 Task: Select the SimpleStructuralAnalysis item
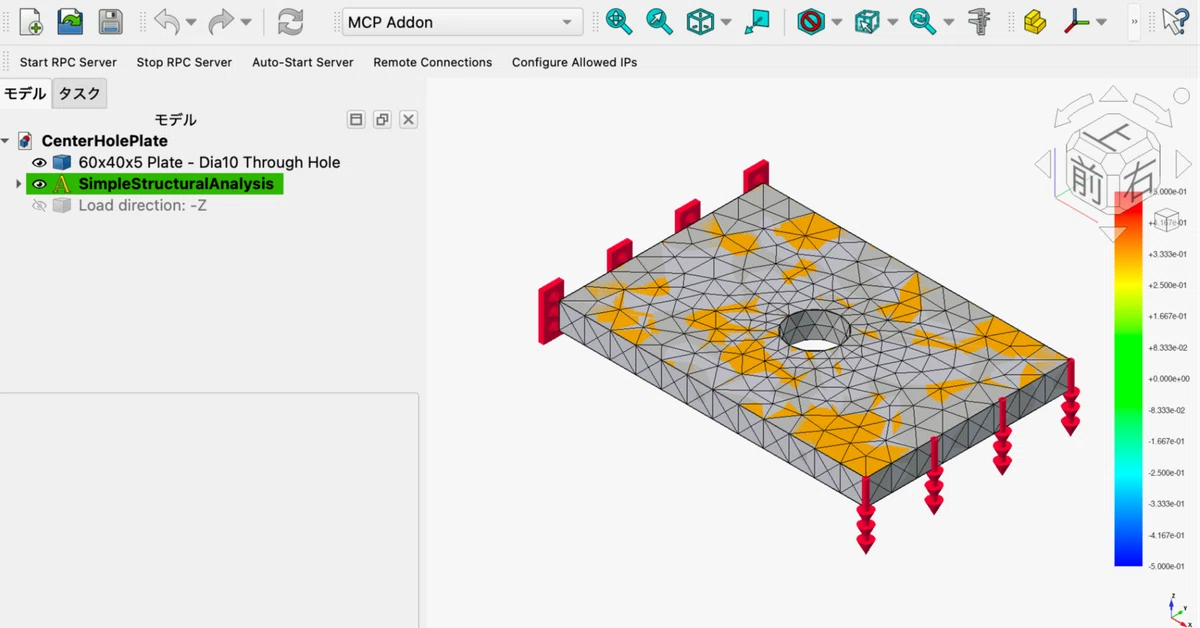point(176,184)
